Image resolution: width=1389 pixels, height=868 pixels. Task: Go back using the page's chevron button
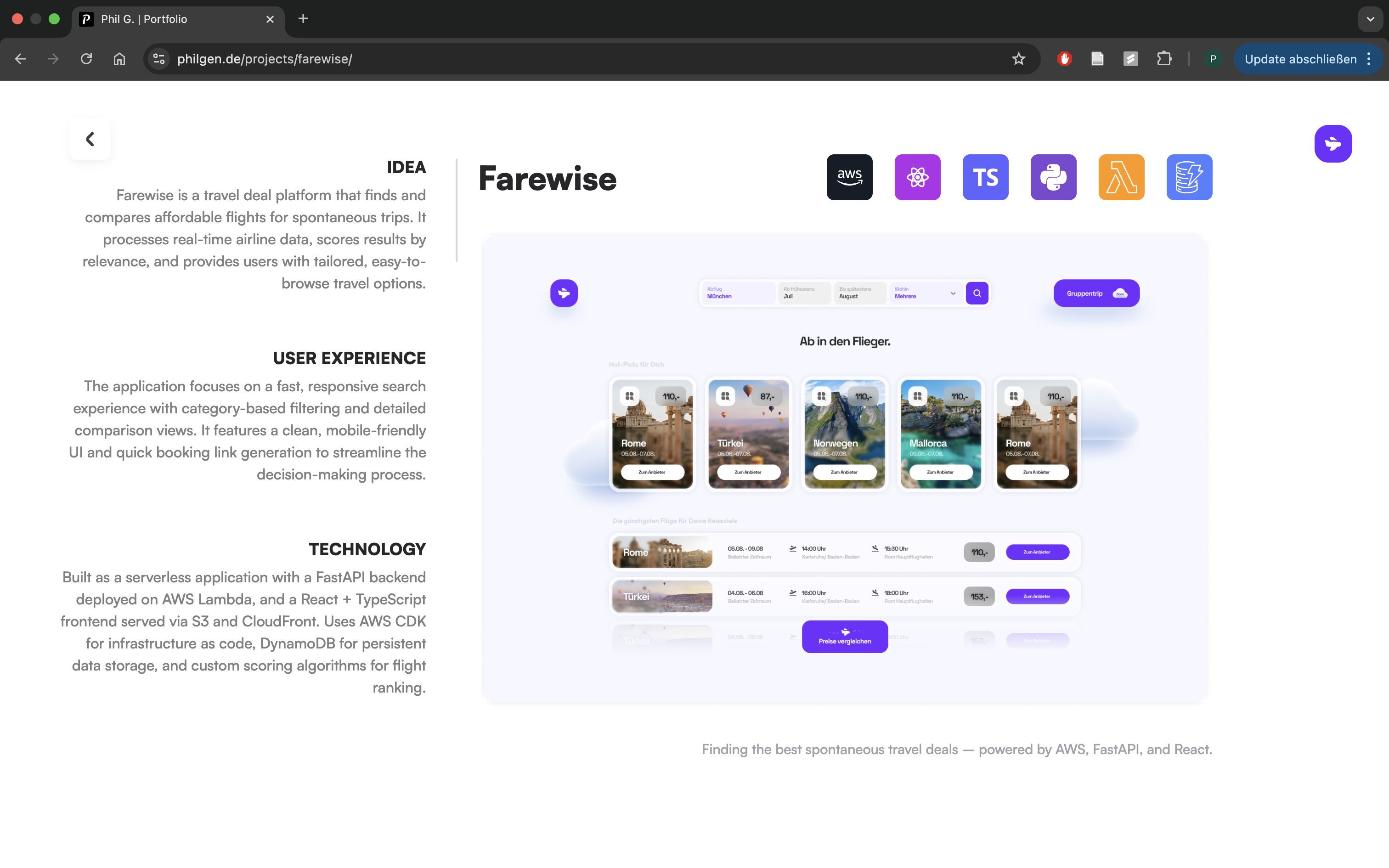pos(90,139)
